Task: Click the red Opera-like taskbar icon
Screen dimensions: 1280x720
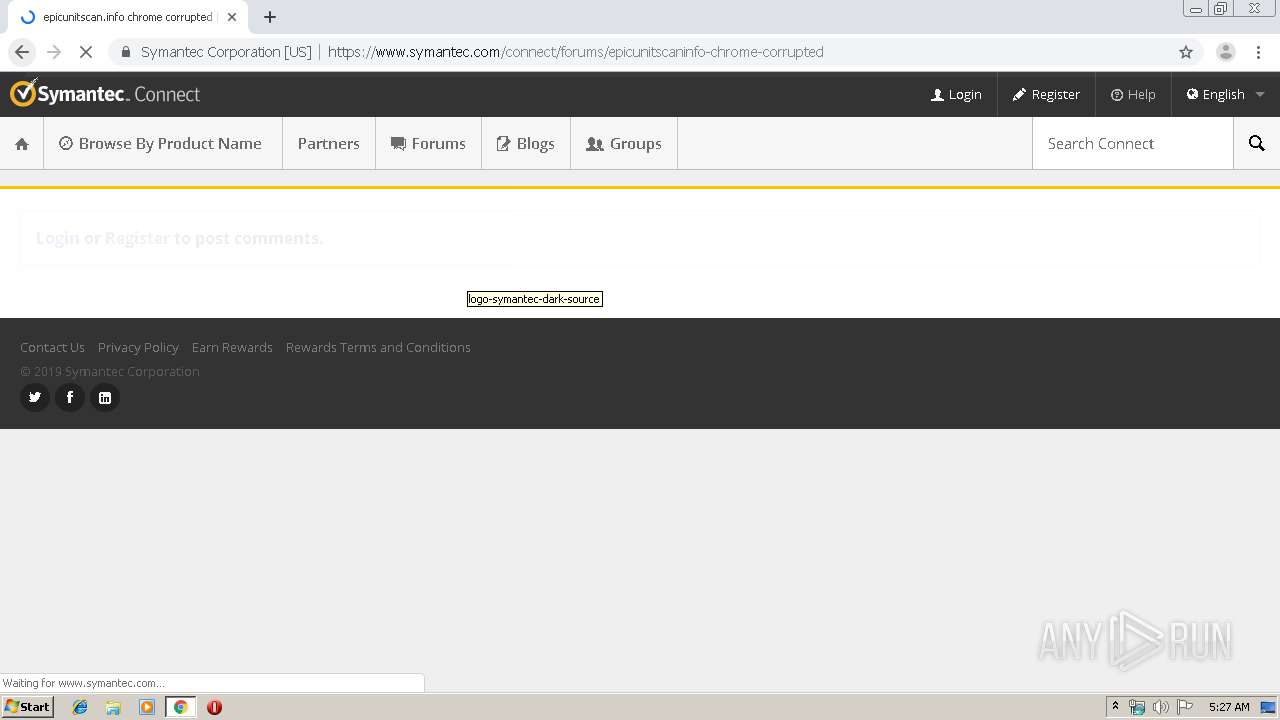Action: (x=214, y=707)
